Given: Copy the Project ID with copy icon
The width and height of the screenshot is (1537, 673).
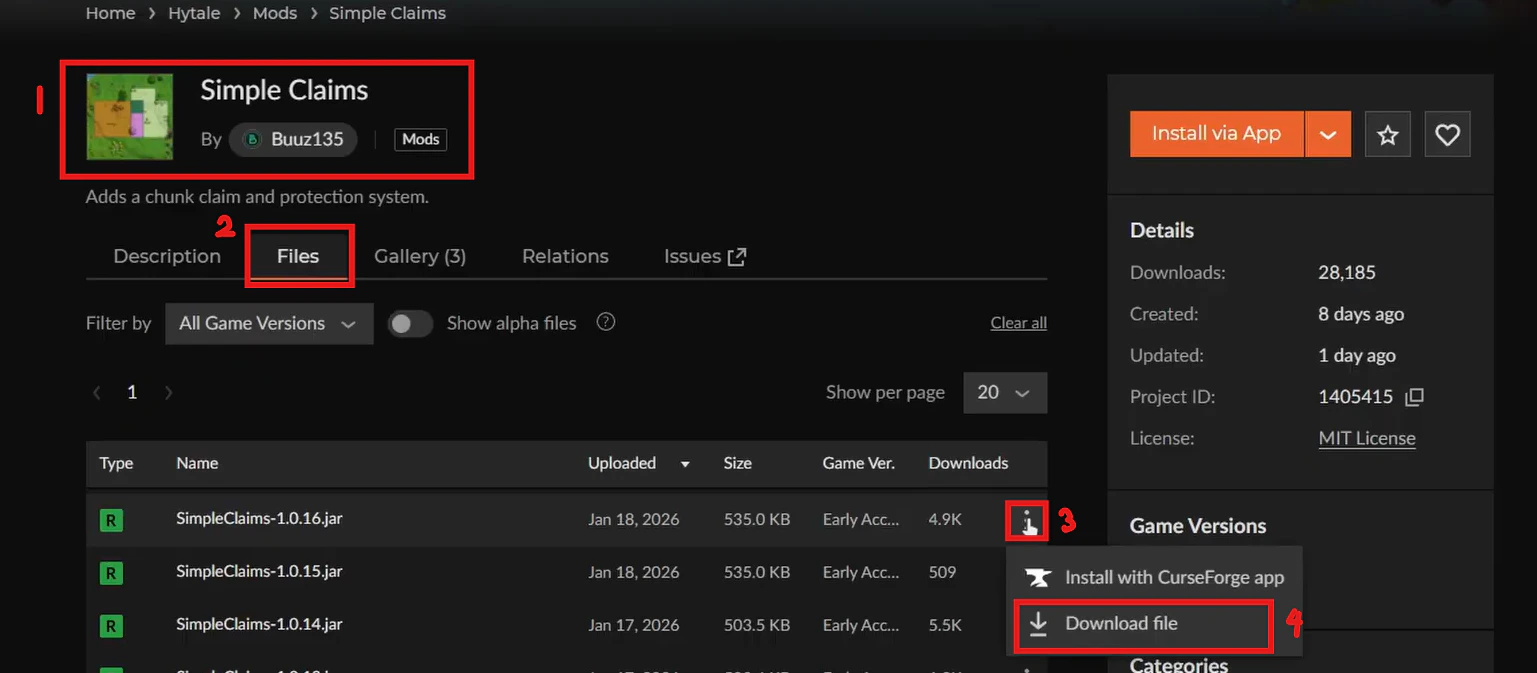Looking at the screenshot, I should coord(1414,397).
